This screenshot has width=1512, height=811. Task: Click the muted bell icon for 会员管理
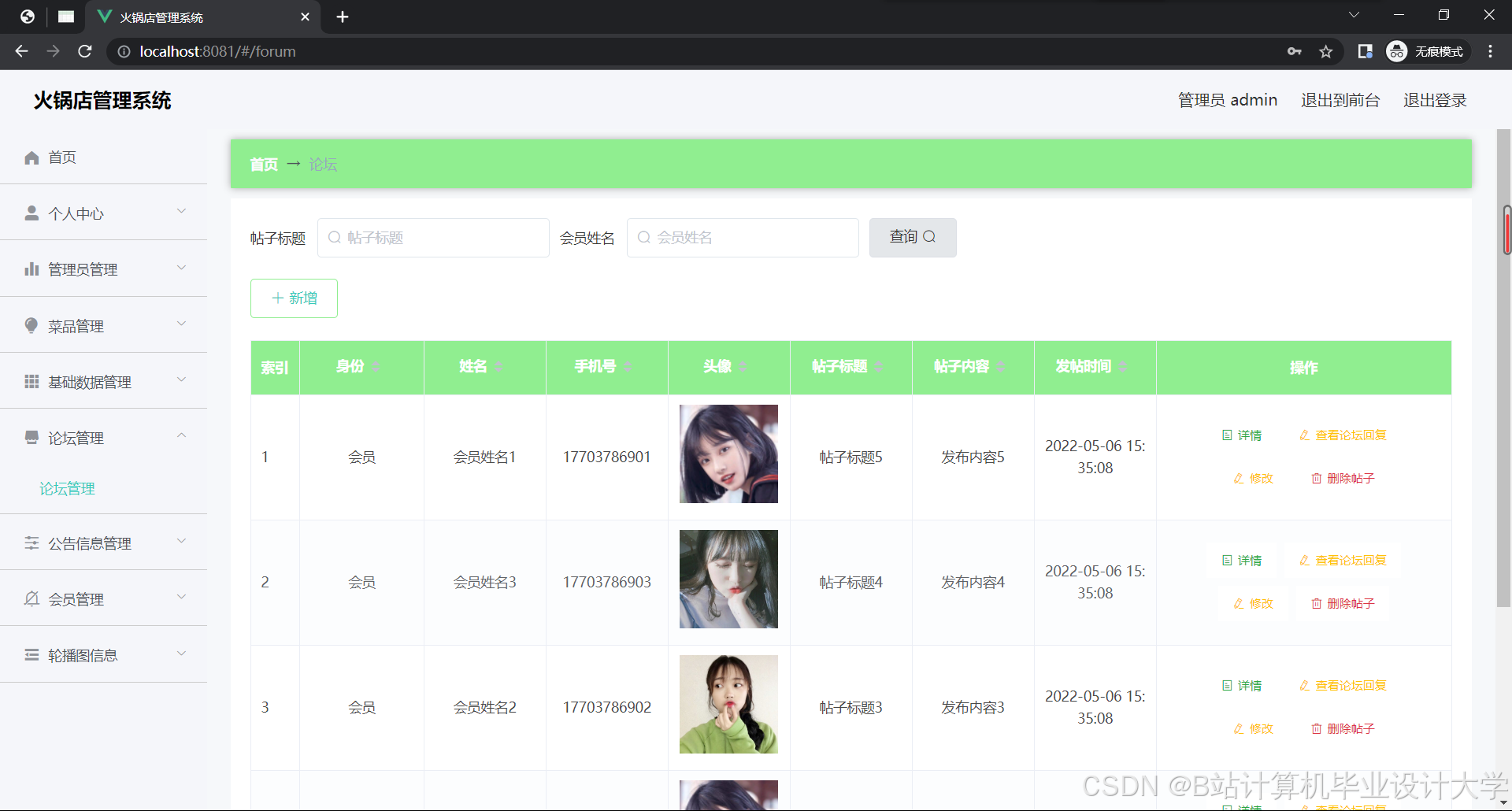pyautogui.click(x=31, y=598)
